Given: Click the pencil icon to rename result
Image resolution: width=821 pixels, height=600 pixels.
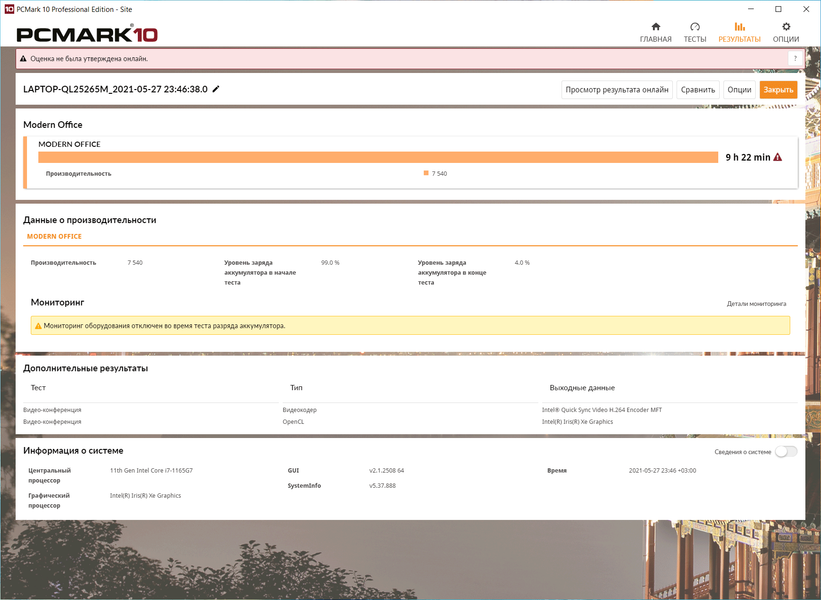Looking at the screenshot, I should 216,89.
